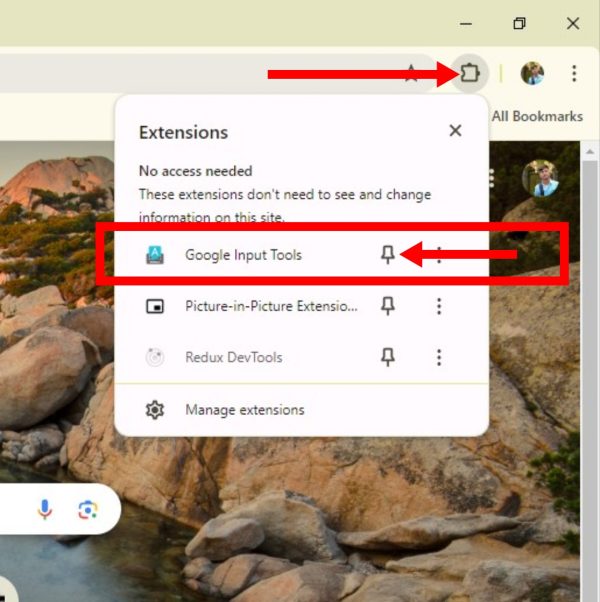Click the Redux DevTools extension icon
The image size is (600, 602).
tap(155, 357)
